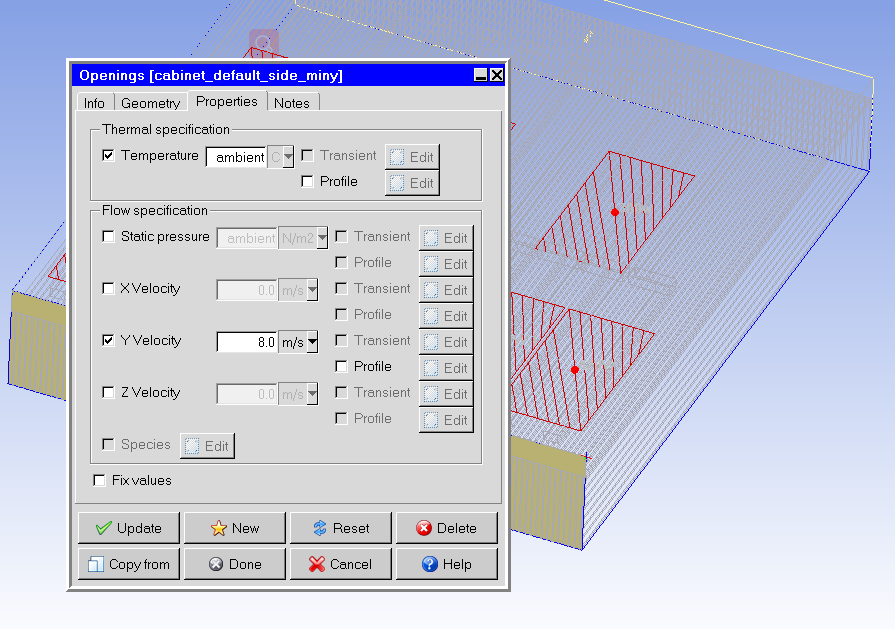This screenshot has height=629, width=895.
Task: Click Edit next to Y Velocity Transient
Action: tap(446, 342)
